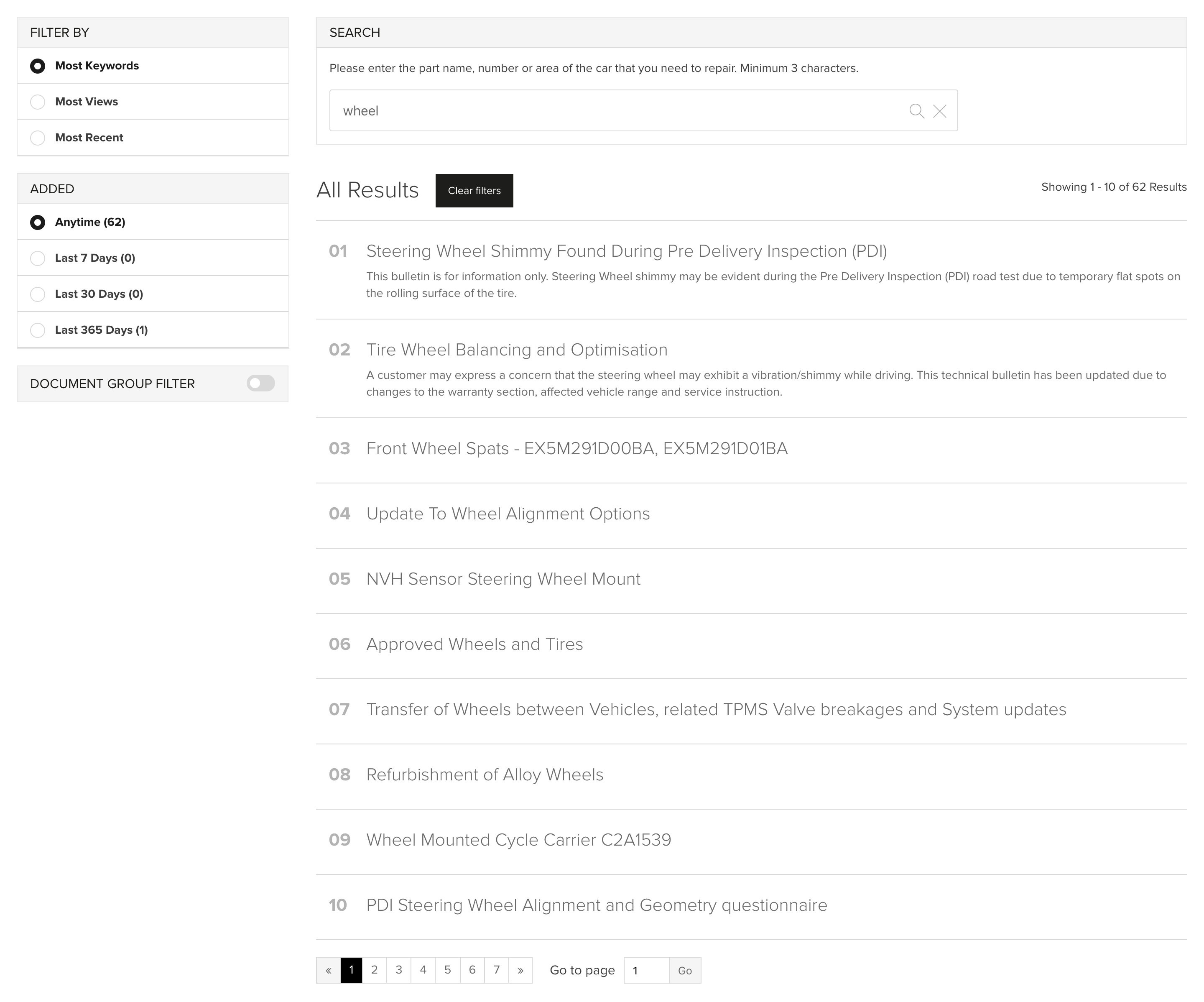The image size is (1204, 1002).
Task: Open Update To Wheel Alignment Options
Action: pyautogui.click(x=508, y=514)
